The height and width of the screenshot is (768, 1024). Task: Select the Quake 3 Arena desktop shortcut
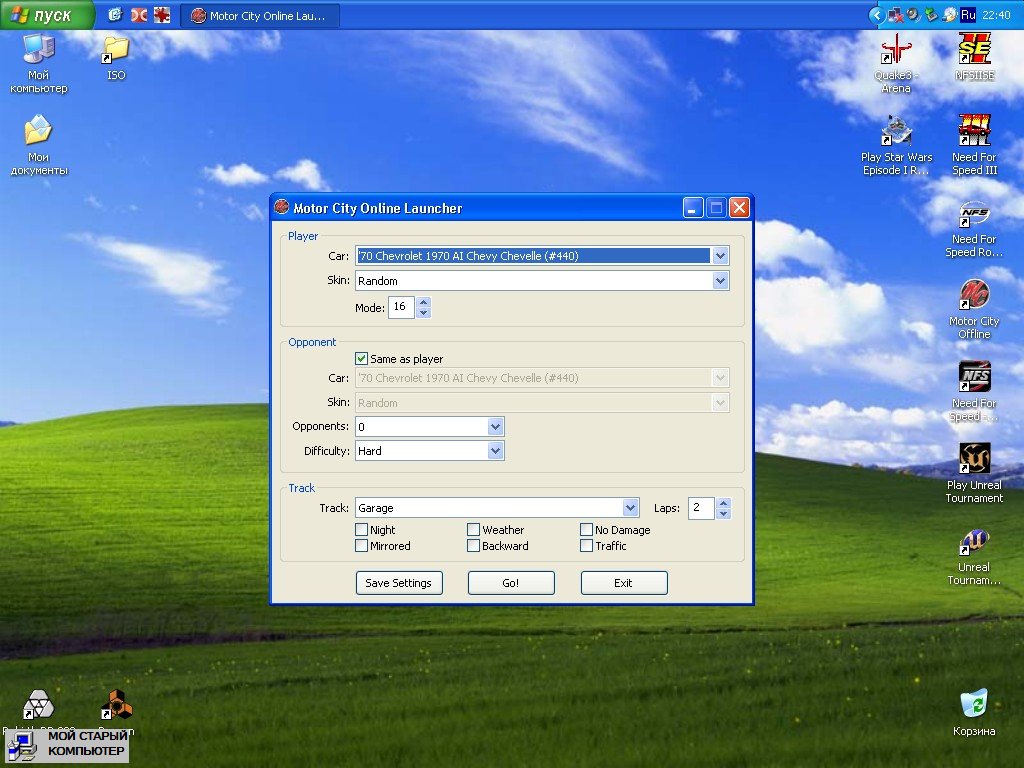pyautogui.click(x=895, y=51)
